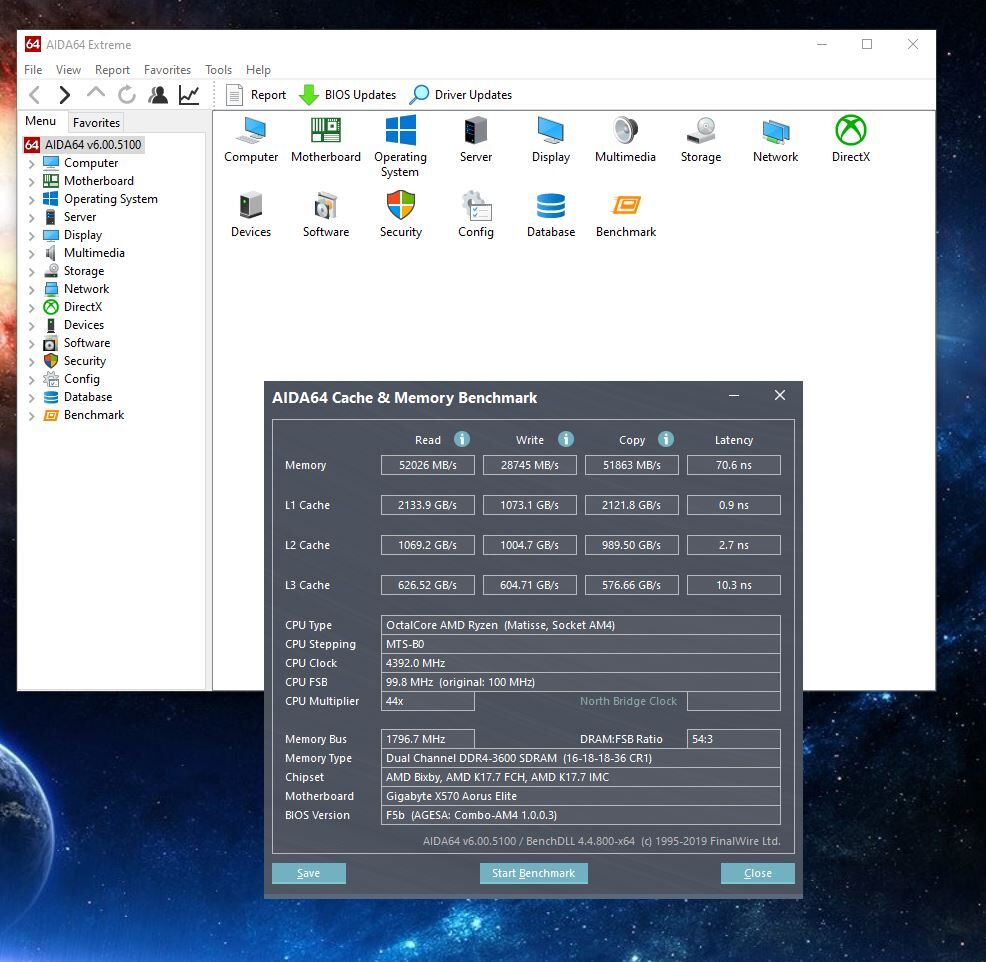Image resolution: width=986 pixels, height=962 pixels.
Task: Open the Software category icon
Action: (326, 214)
